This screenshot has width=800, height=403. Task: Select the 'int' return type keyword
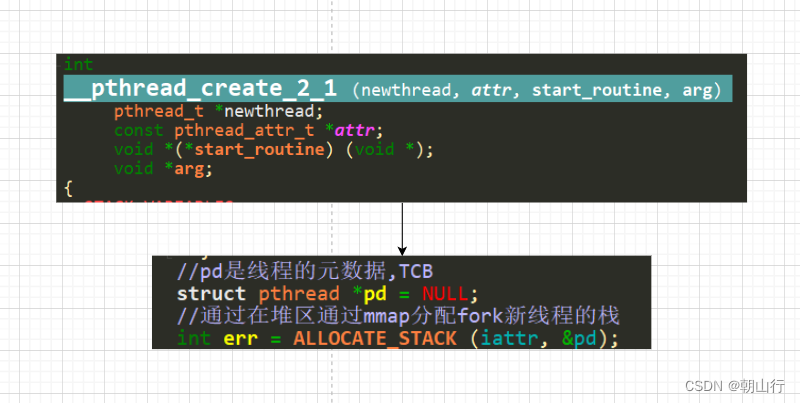click(x=79, y=65)
